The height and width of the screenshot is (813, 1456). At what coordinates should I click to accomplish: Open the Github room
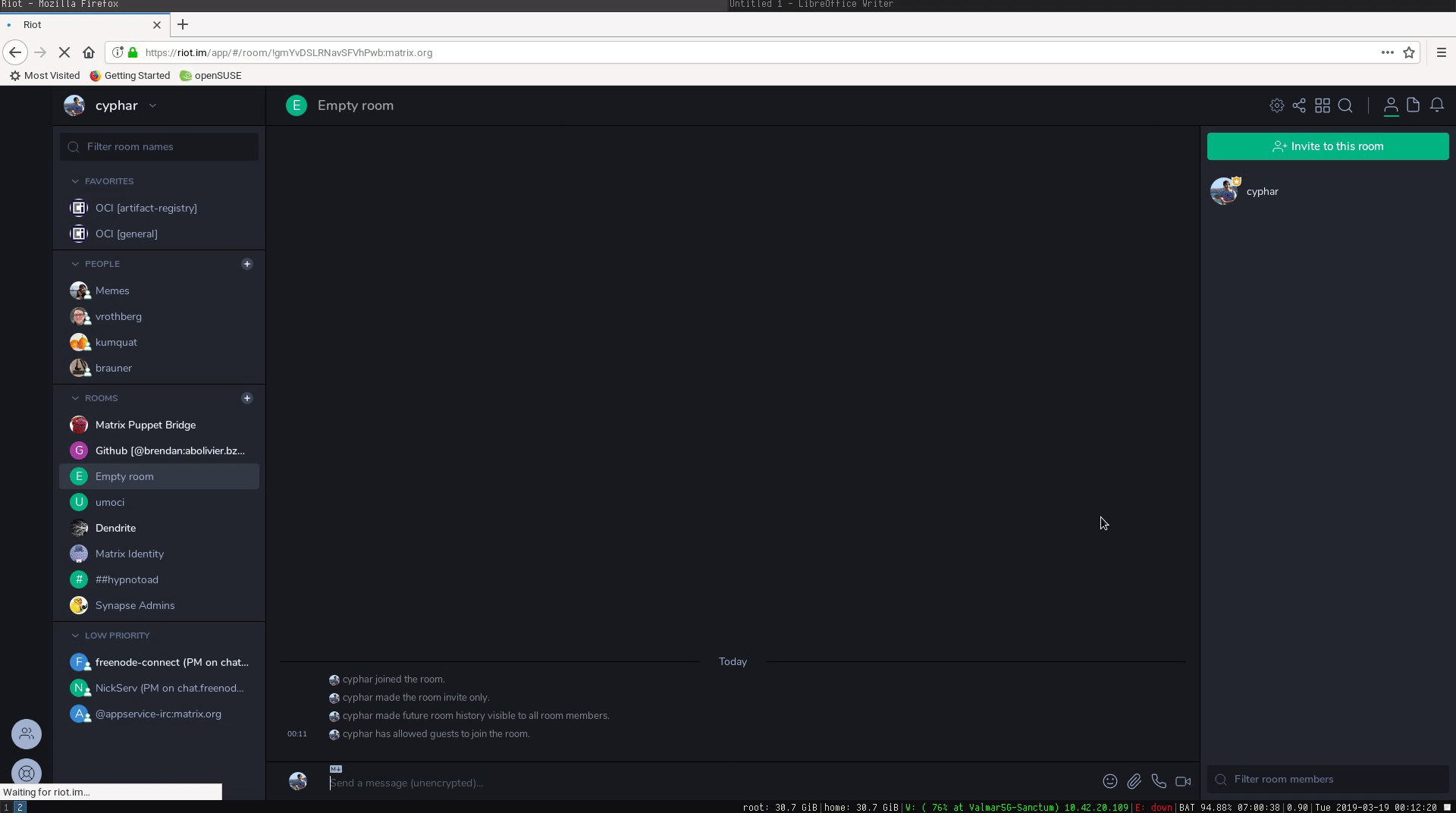point(159,450)
